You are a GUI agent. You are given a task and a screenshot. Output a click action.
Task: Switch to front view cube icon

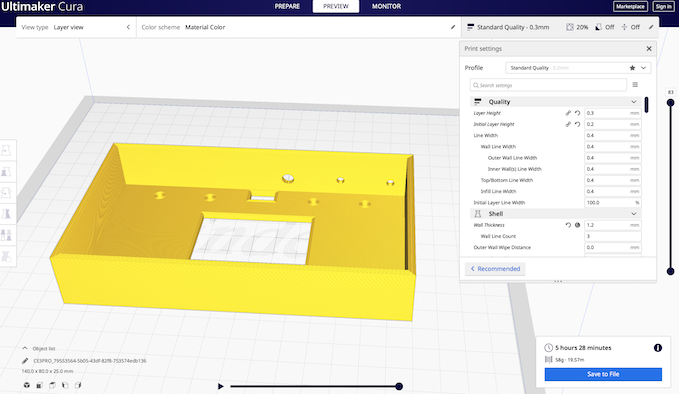pyautogui.click(x=39, y=385)
